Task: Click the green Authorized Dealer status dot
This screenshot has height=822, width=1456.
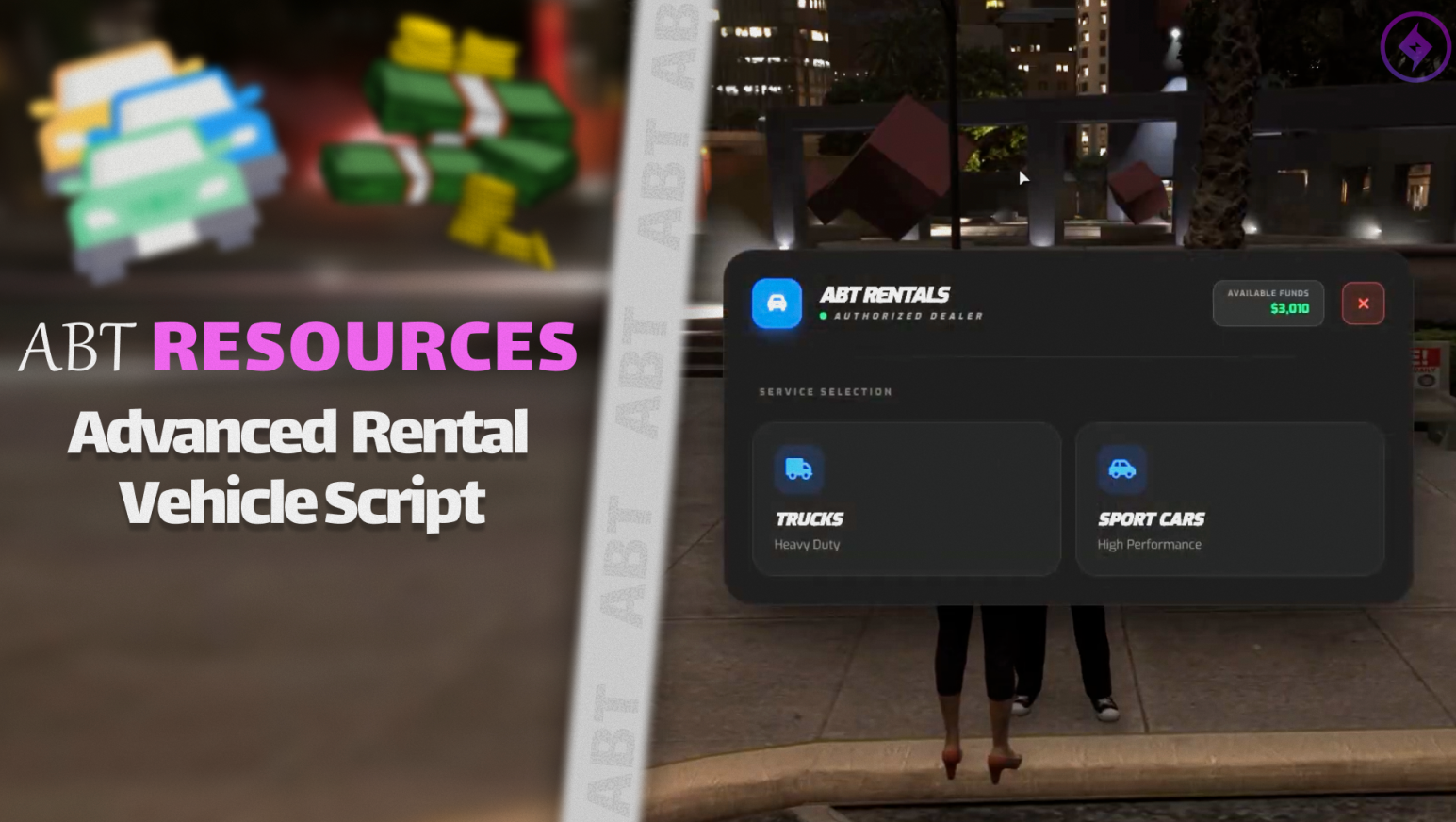Action: pyautogui.click(x=824, y=316)
